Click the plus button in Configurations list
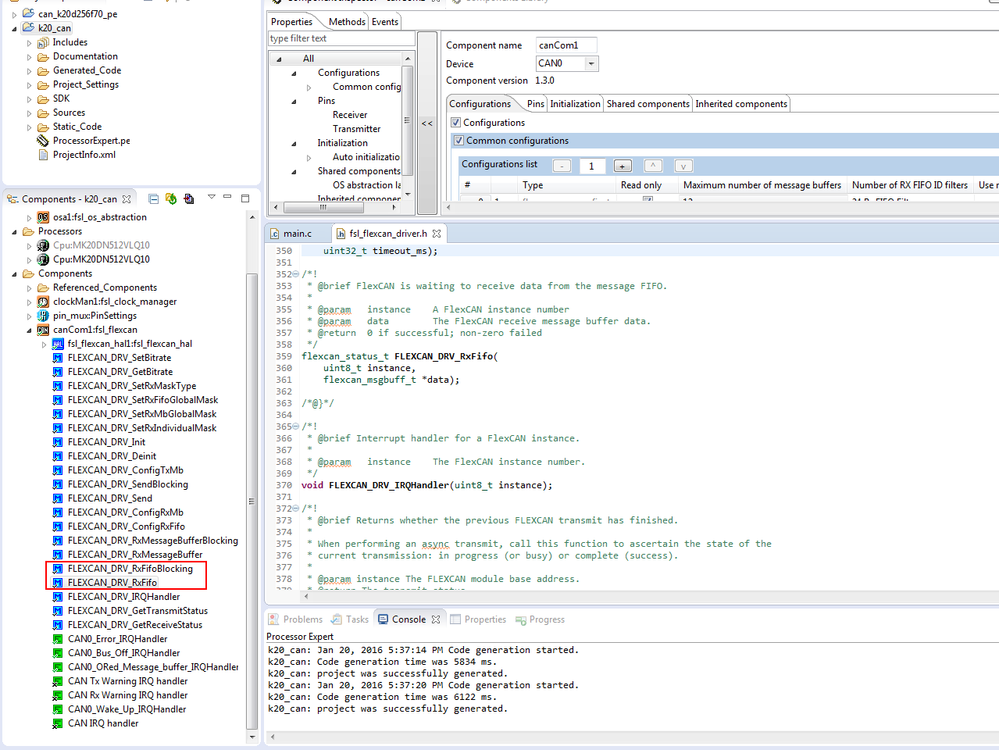Screen dimensions: 999x750 pyautogui.click(x=622, y=166)
